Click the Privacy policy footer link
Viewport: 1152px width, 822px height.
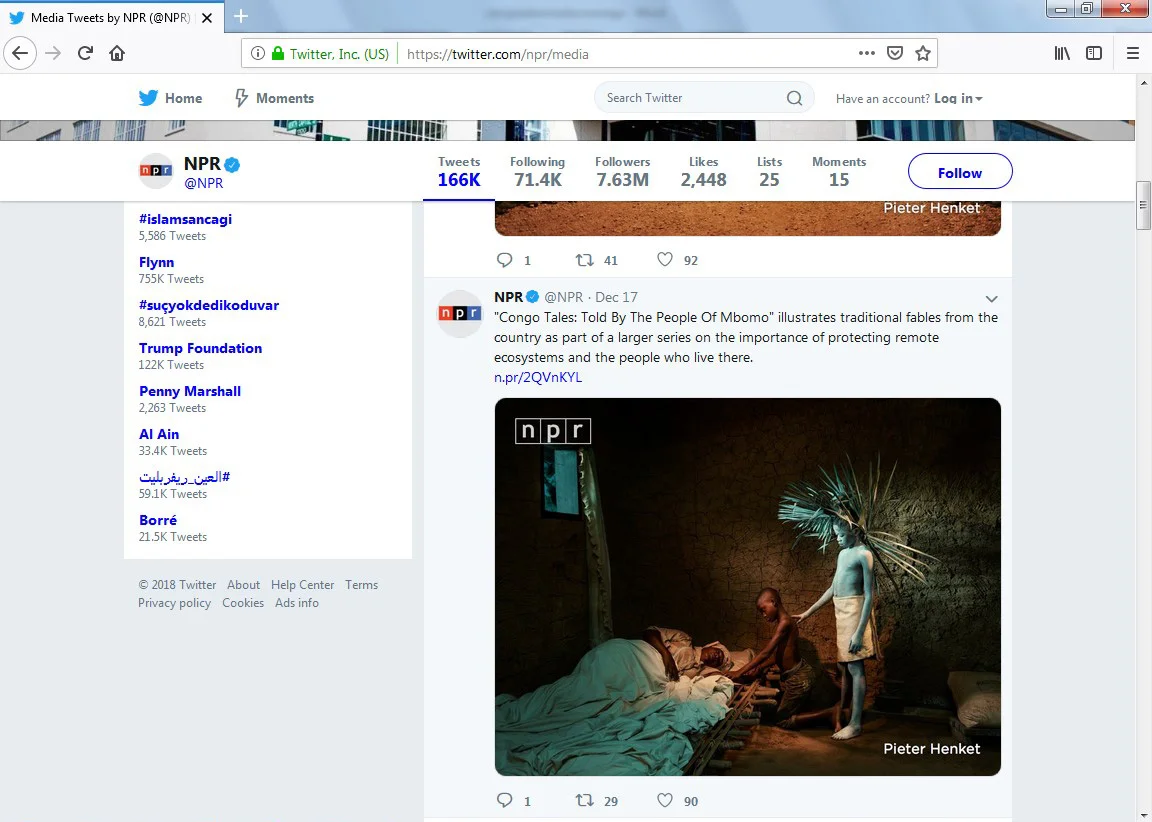coord(174,602)
